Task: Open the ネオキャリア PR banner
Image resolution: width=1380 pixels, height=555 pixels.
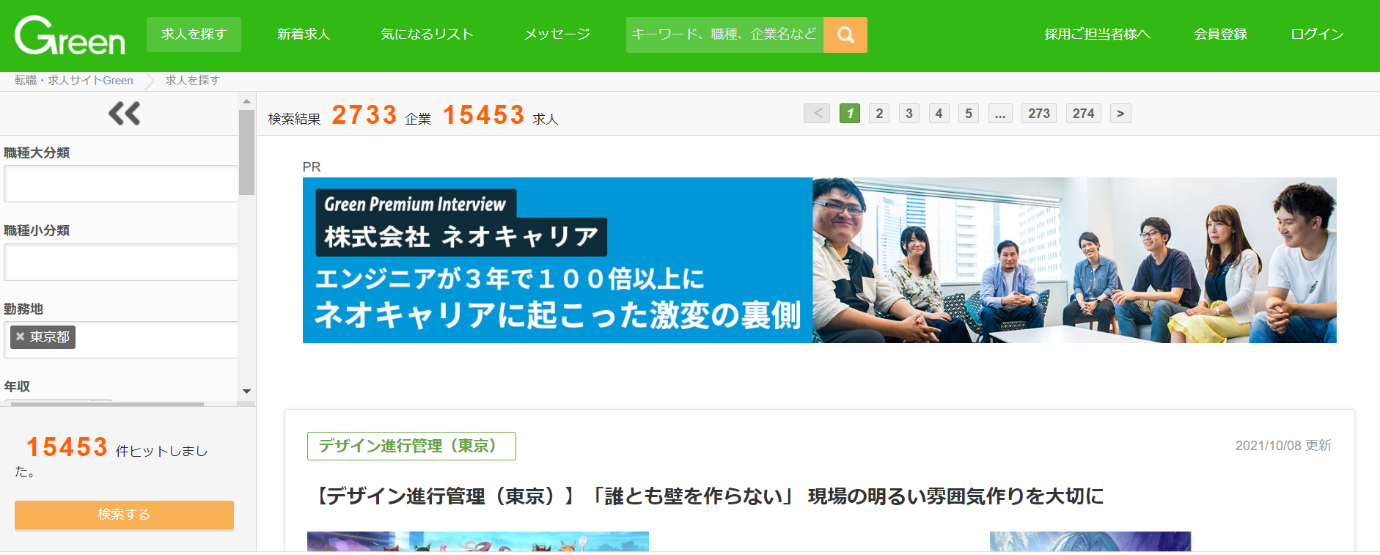Action: 820,260
